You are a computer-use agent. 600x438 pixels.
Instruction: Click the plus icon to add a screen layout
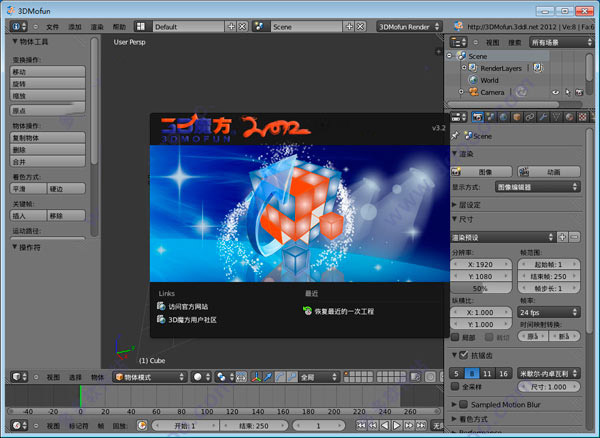click(231, 26)
